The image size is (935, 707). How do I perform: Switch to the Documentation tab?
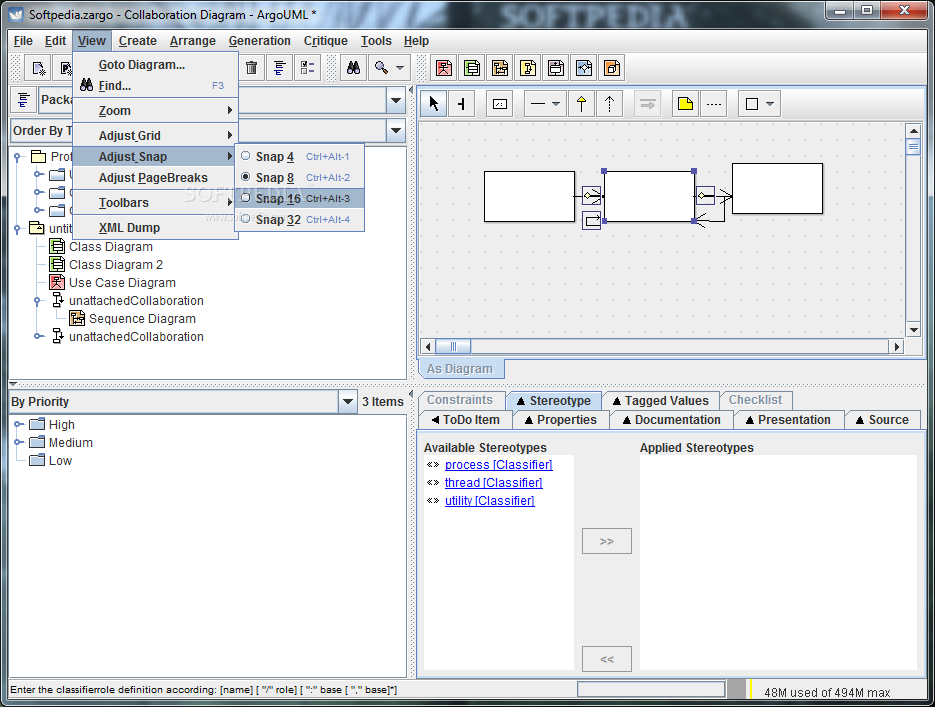coord(671,420)
